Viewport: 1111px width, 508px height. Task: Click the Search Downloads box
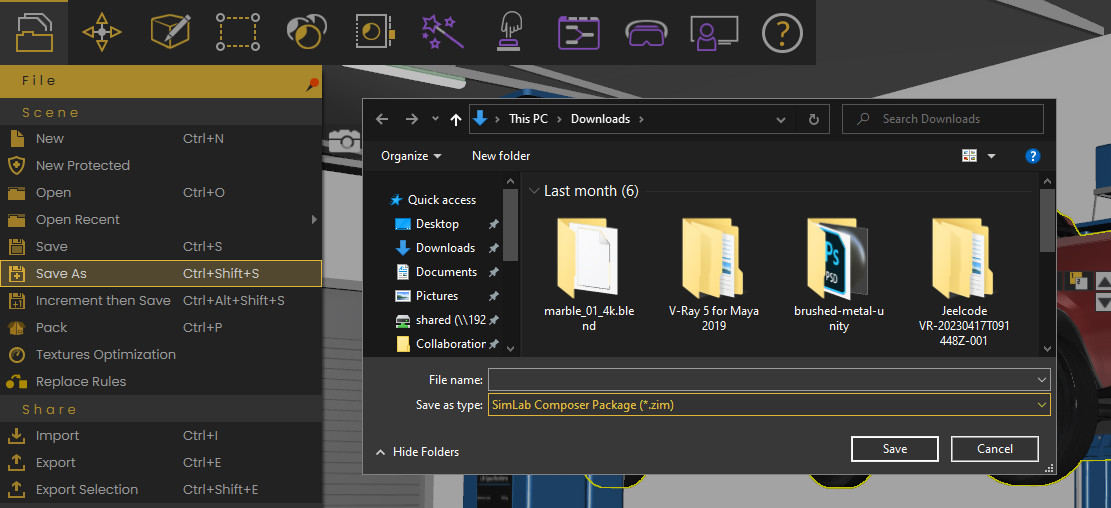click(942, 119)
